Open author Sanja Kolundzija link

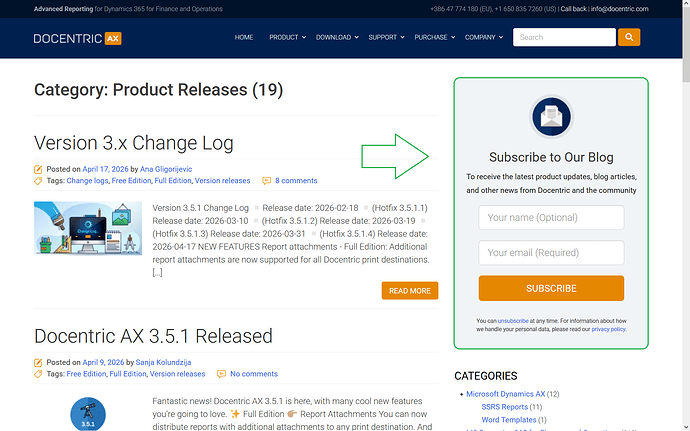[163, 362]
